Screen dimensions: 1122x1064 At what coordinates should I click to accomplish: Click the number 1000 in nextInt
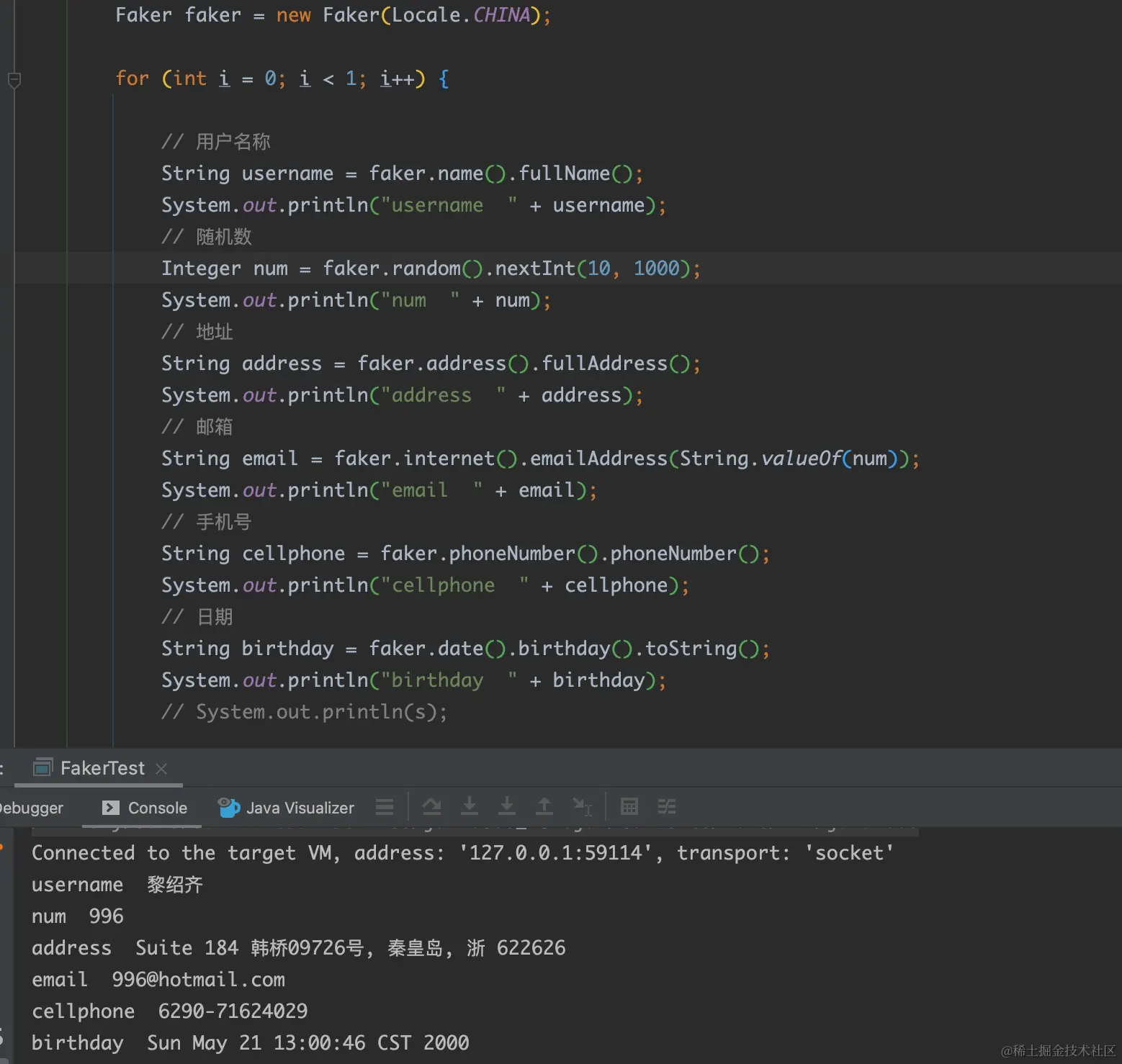tap(657, 269)
